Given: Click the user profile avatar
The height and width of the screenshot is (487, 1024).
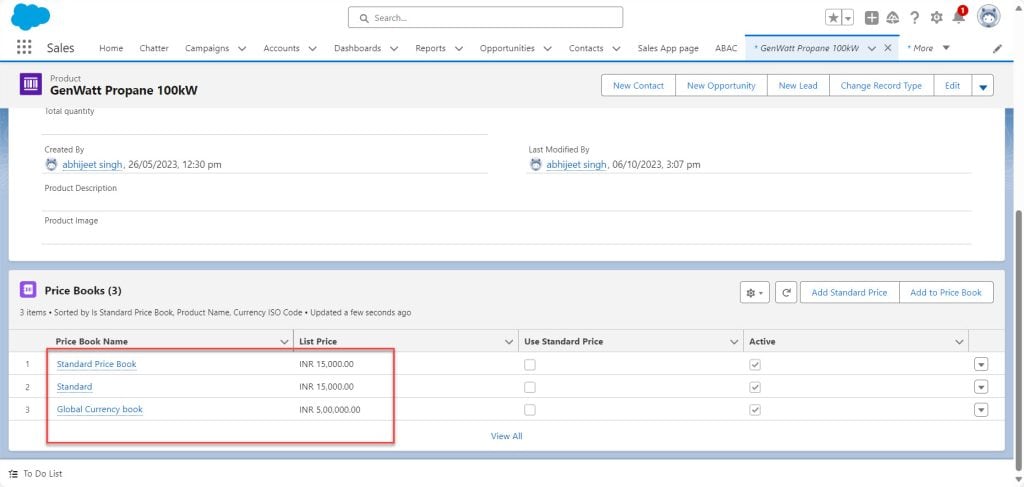Looking at the screenshot, I should (x=988, y=17).
